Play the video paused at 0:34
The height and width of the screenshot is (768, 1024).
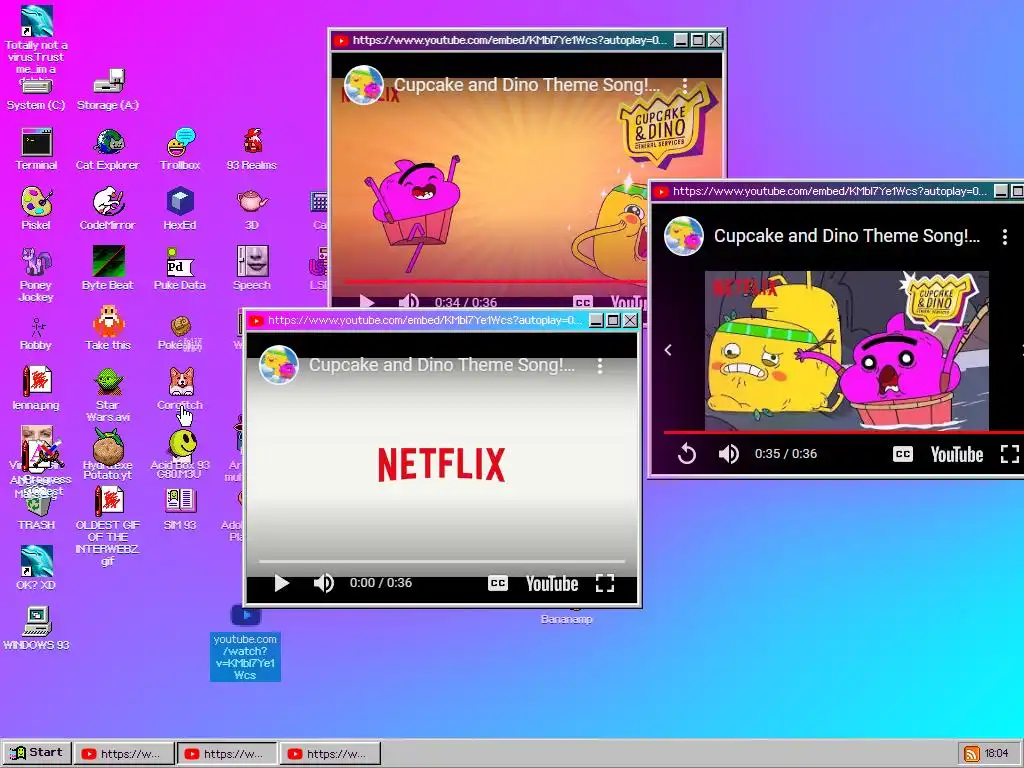coord(366,302)
